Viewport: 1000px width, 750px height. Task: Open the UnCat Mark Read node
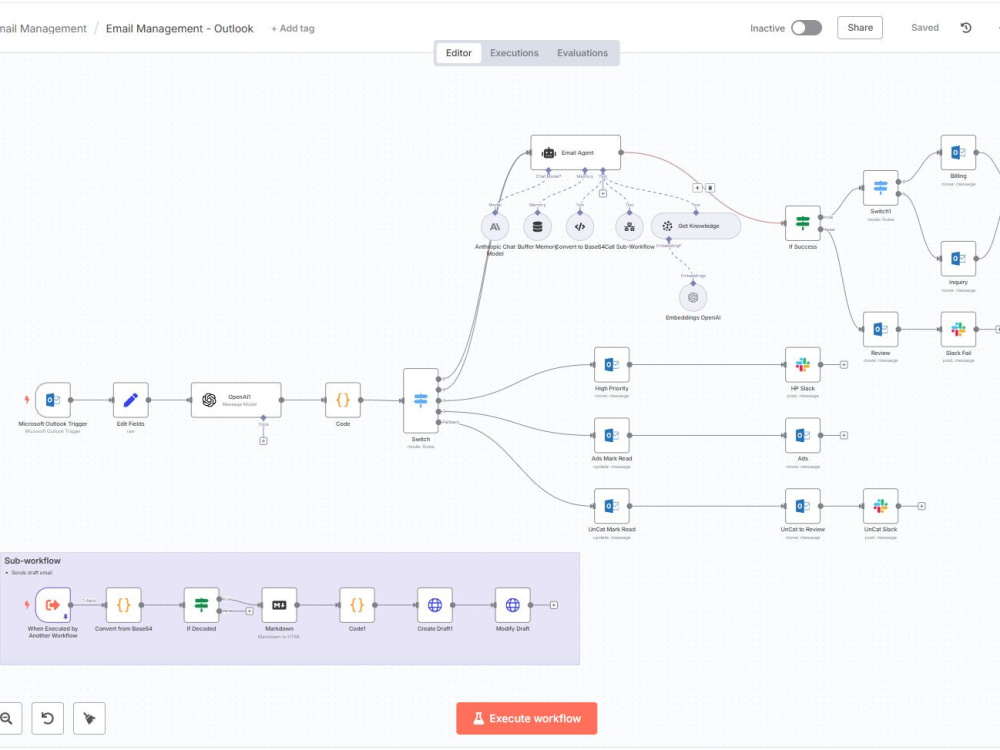pos(612,506)
